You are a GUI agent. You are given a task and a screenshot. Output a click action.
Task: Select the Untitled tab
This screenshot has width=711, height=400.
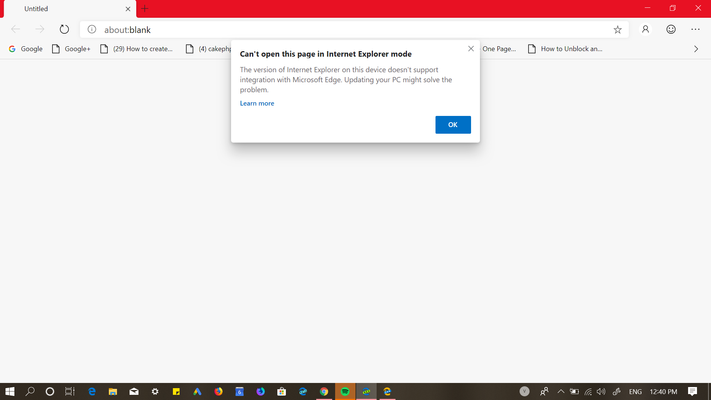[70, 9]
